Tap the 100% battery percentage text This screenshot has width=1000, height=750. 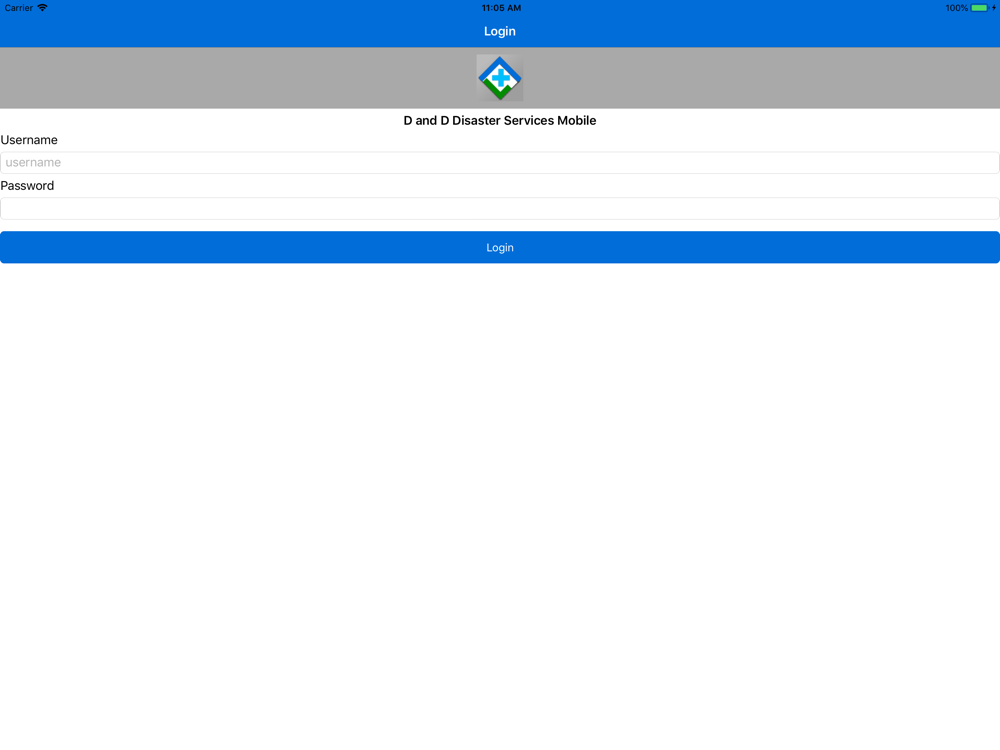point(957,8)
